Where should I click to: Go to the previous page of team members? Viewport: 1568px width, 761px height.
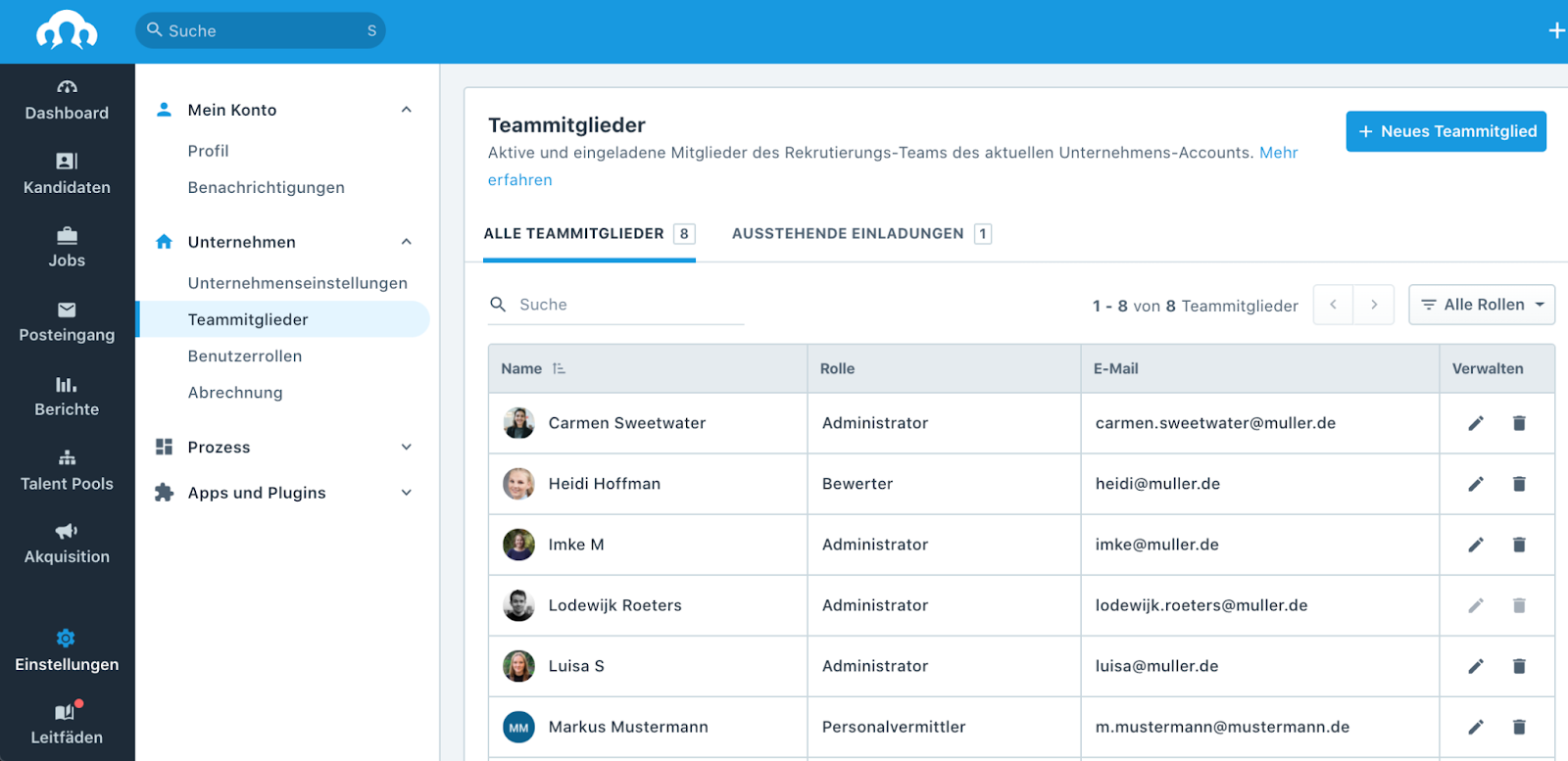[x=1333, y=305]
